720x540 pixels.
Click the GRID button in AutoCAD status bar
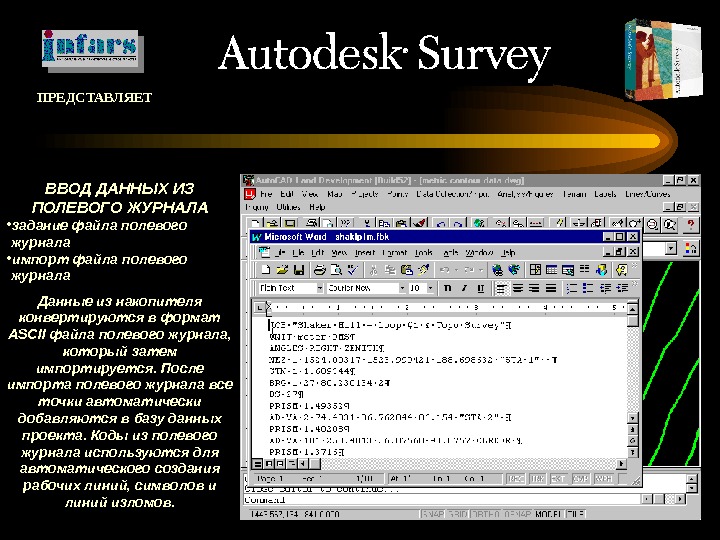pyautogui.click(x=458, y=514)
